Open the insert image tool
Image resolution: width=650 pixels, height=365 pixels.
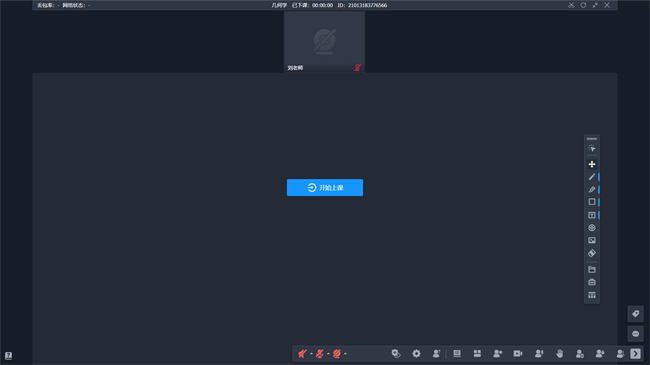[592, 240]
